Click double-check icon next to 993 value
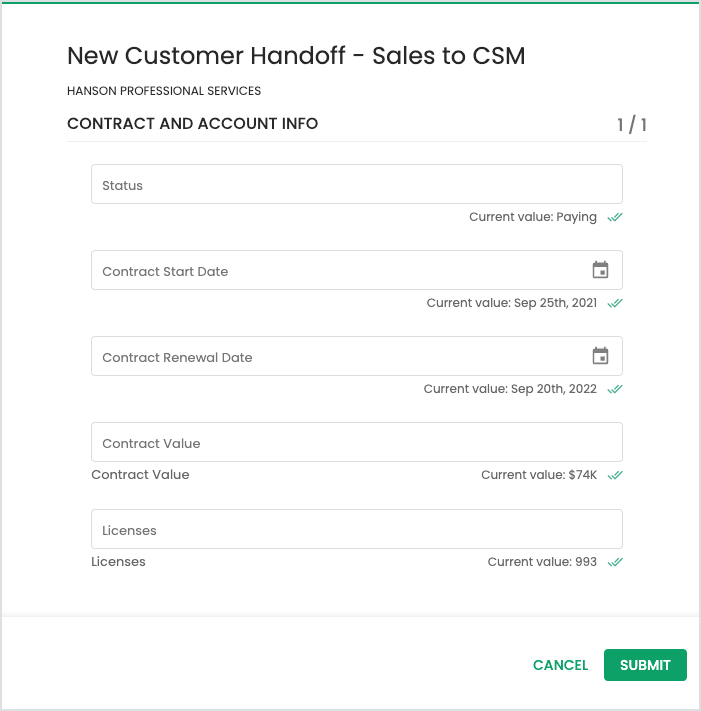Viewport: 701px width, 711px height. 615,562
